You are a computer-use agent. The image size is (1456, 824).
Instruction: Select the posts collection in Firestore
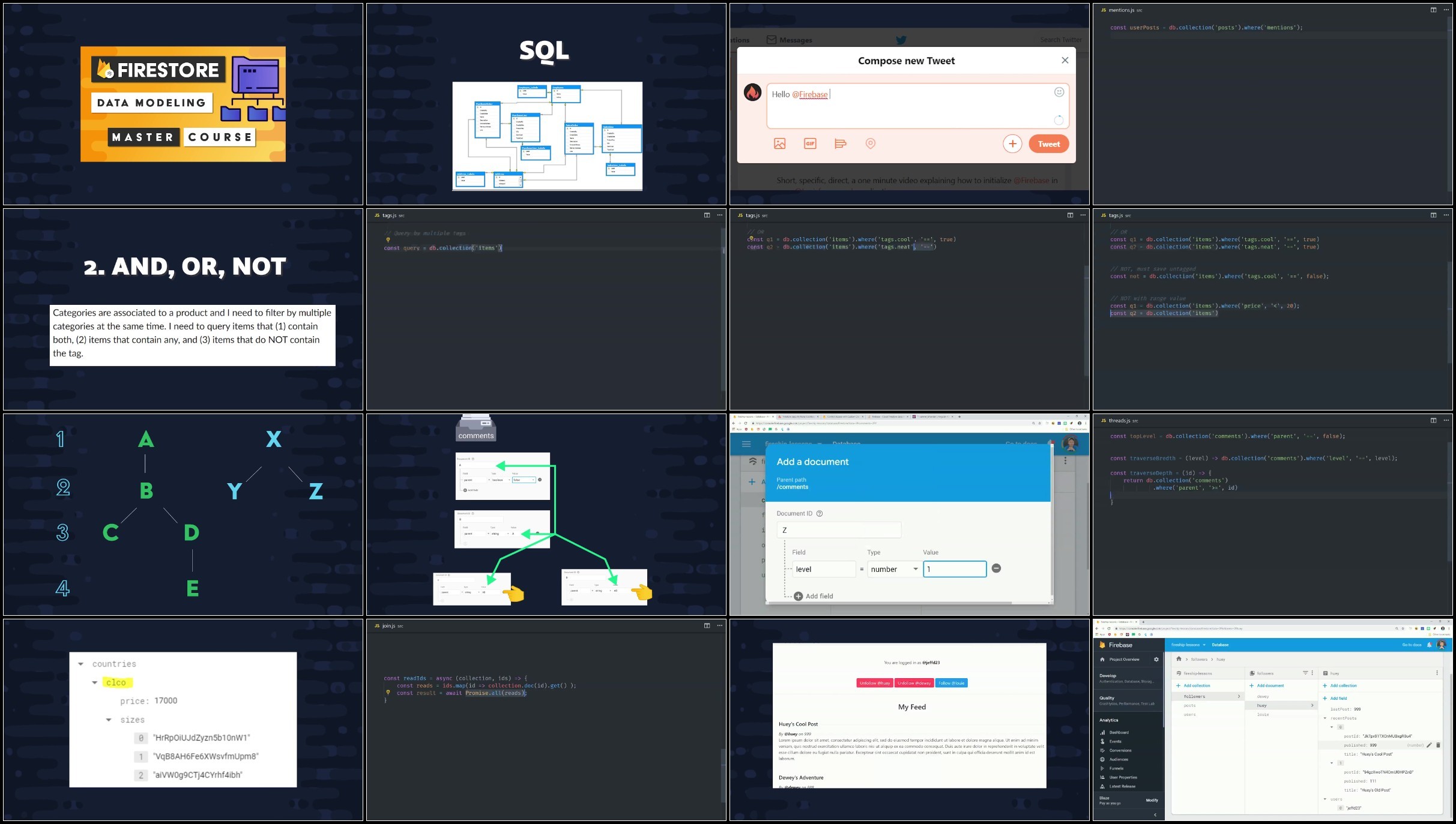1189,705
